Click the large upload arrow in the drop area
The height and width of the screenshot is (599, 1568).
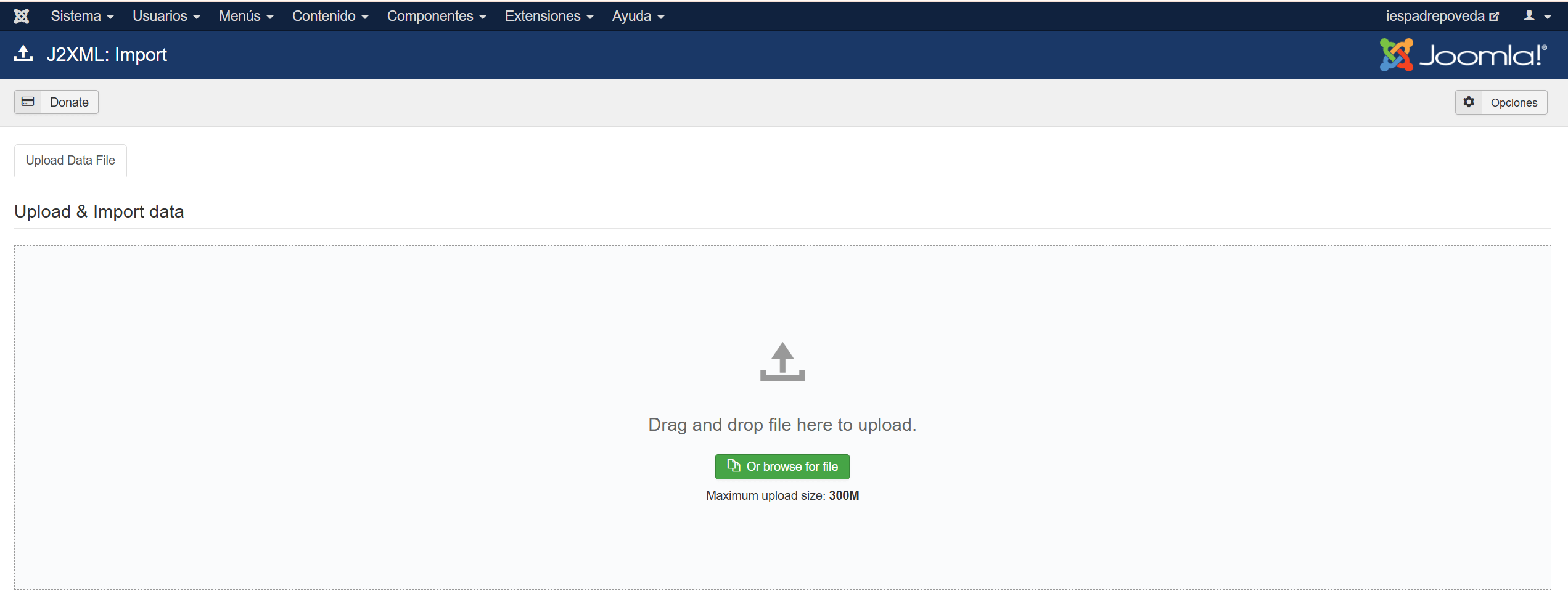click(782, 362)
